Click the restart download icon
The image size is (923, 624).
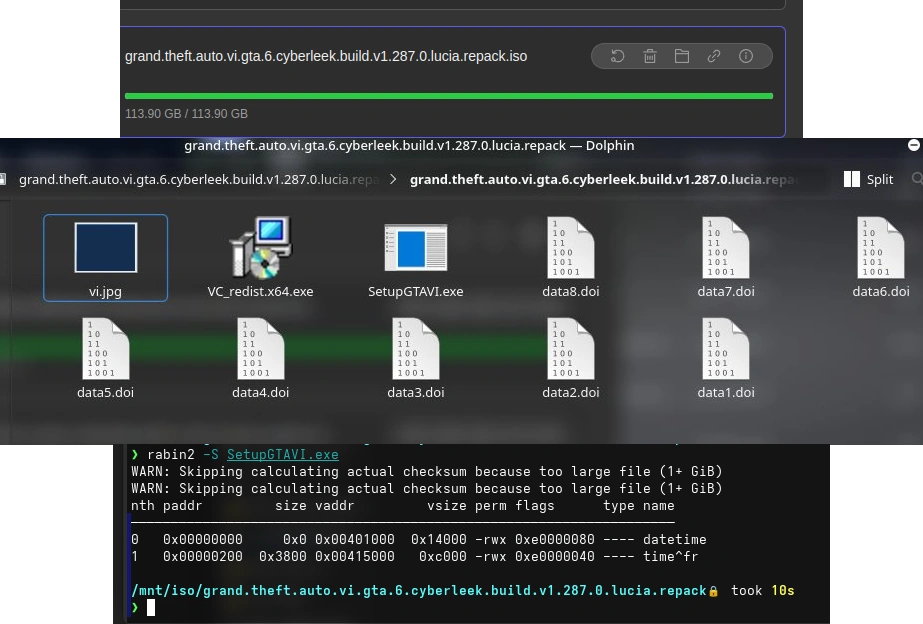click(617, 57)
